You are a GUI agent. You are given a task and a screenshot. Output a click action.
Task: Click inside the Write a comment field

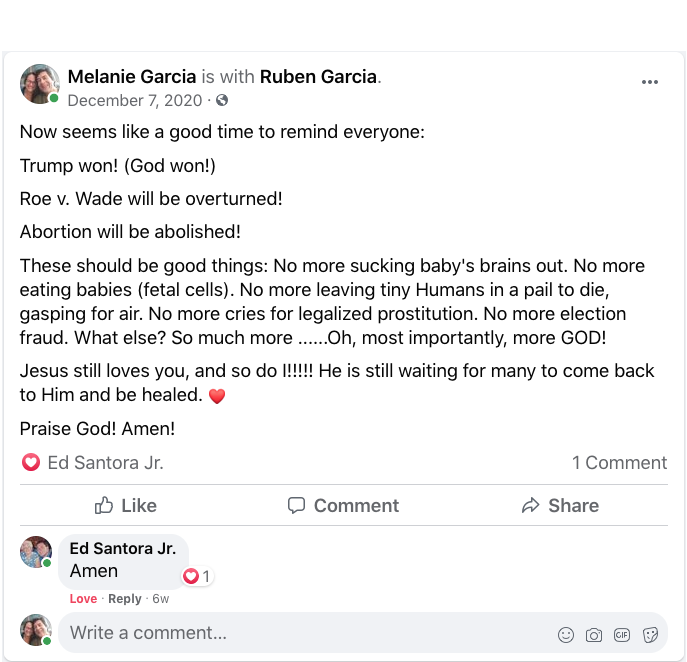300,633
